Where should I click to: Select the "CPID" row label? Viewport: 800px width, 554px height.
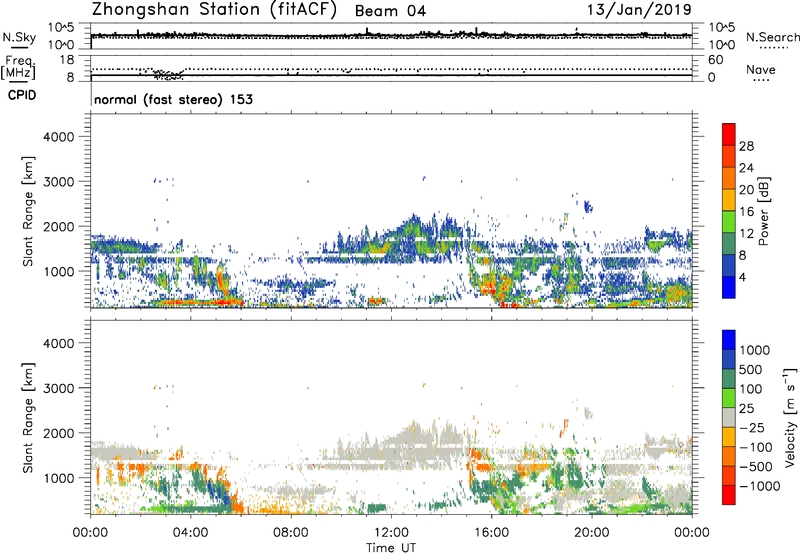(x=22, y=95)
